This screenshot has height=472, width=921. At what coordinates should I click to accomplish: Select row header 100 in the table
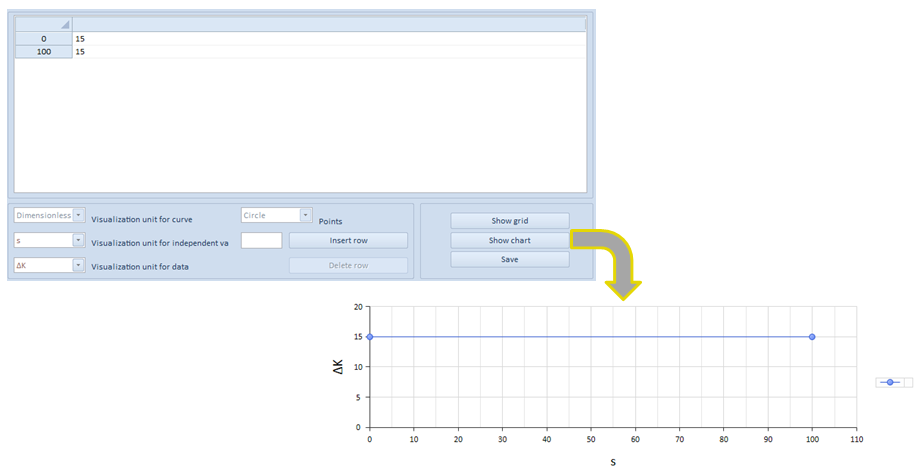click(x=43, y=51)
